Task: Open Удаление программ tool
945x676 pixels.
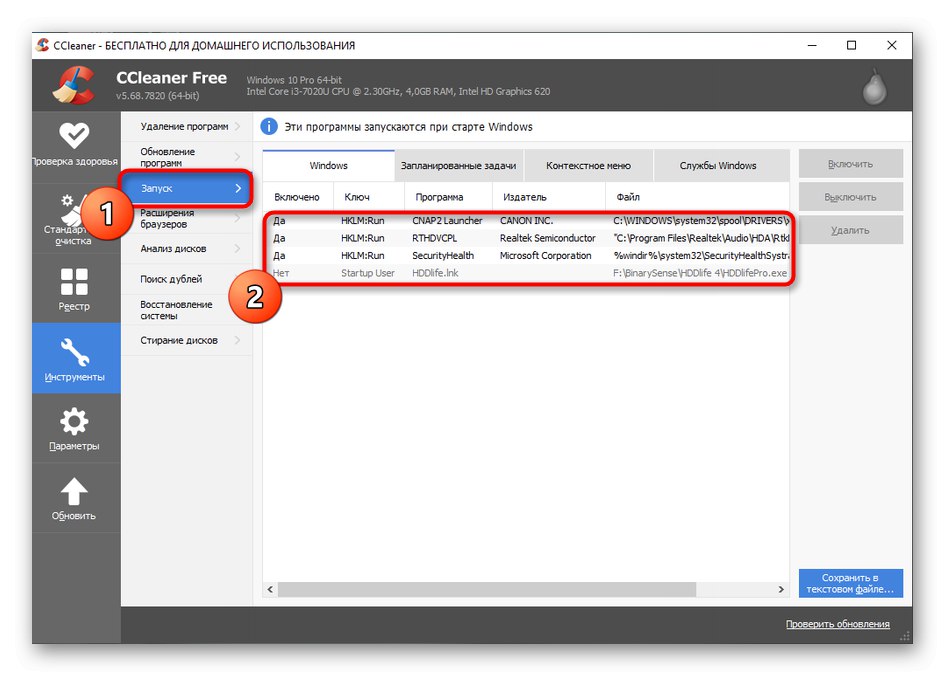Action: pyautogui.click(x=187, y=127)
